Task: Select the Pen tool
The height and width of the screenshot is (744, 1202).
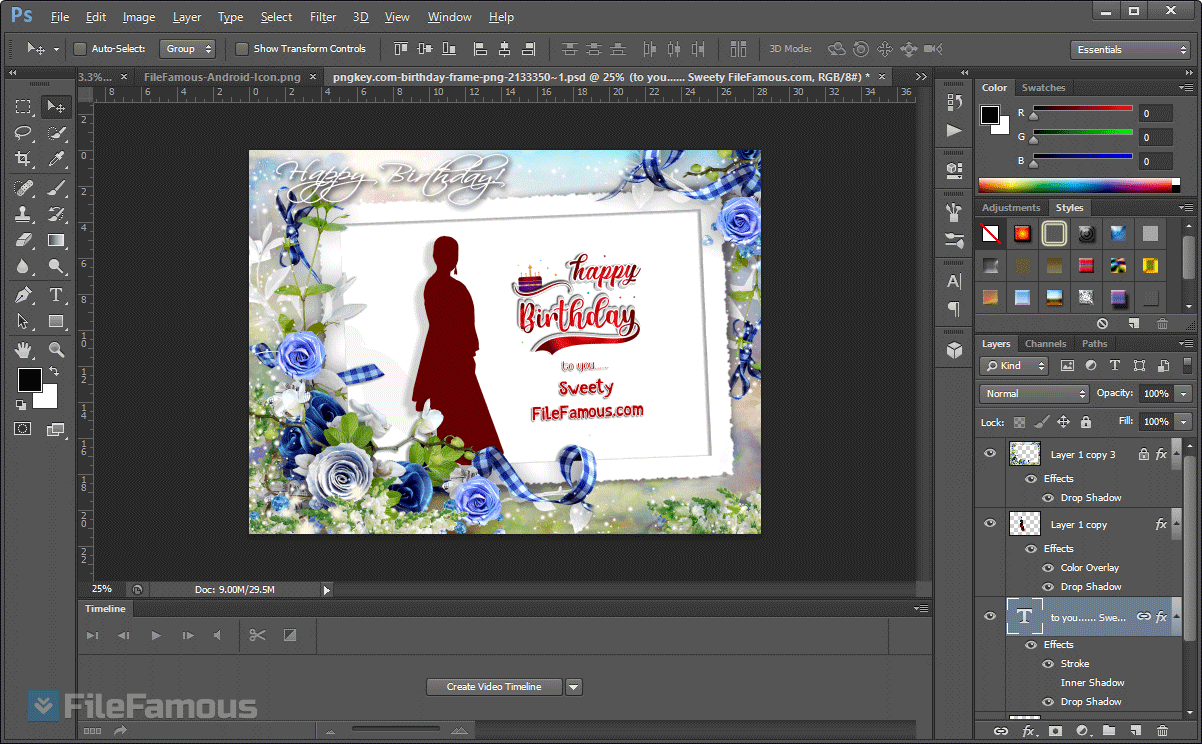Action: 24,295
